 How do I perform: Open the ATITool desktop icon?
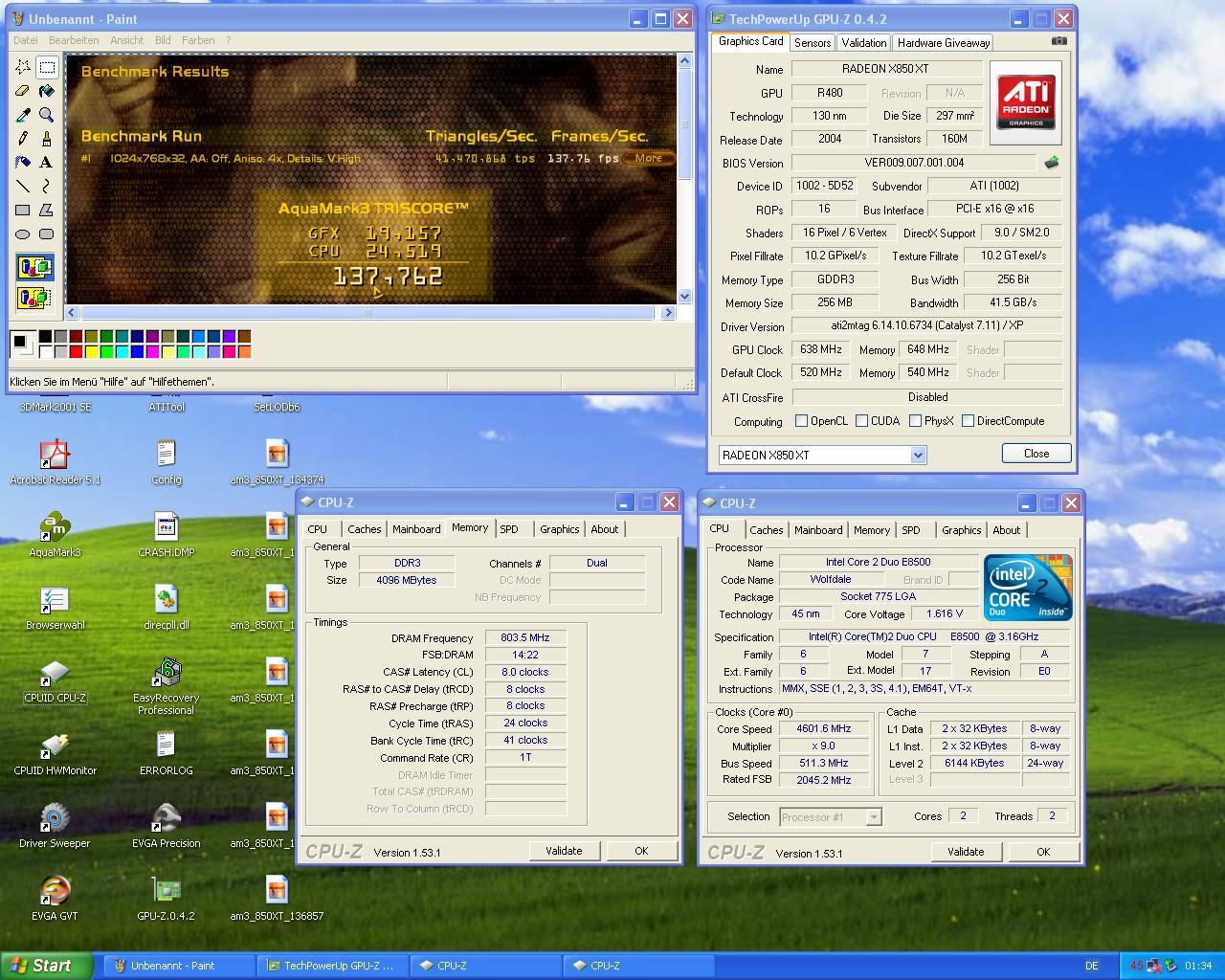pyautogui.click(x=167, y=407)
